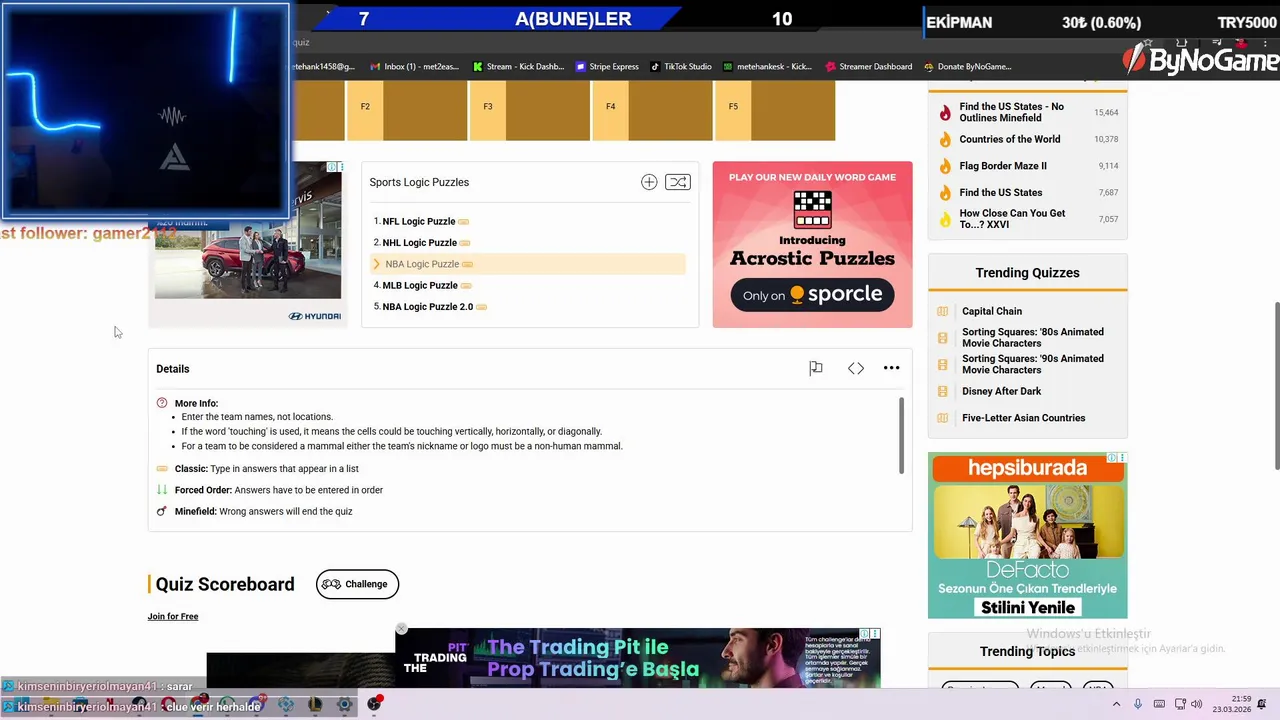Image resolution: width=1280 pixels, height=720 pixels.
Task: Show hidden system tray icons
Action: point(1116,704)
